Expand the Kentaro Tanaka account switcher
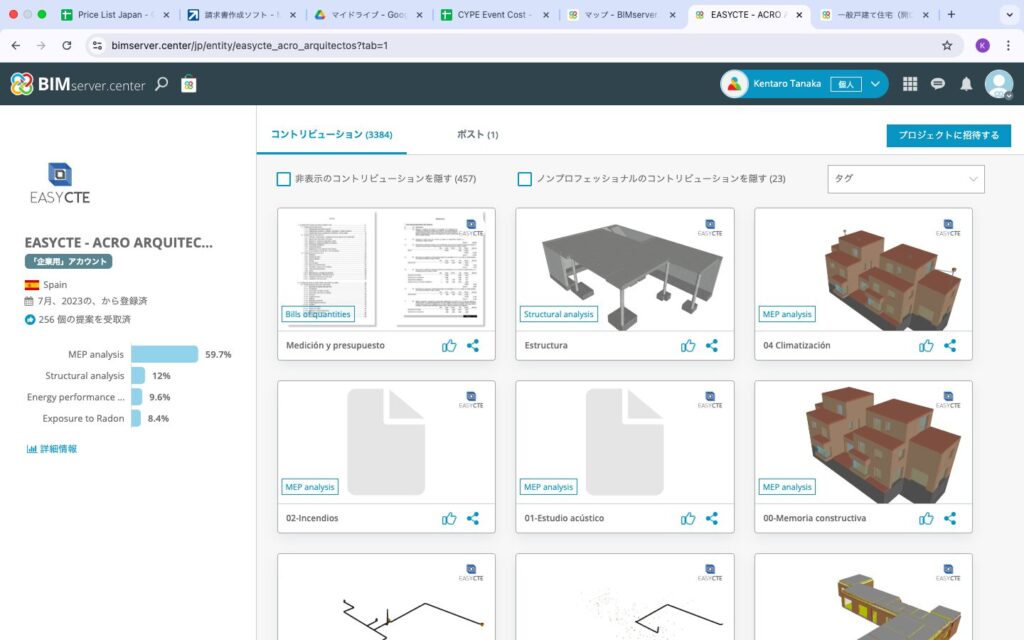1024x640 pixels. pyautogui.click(x=875, y=84)
